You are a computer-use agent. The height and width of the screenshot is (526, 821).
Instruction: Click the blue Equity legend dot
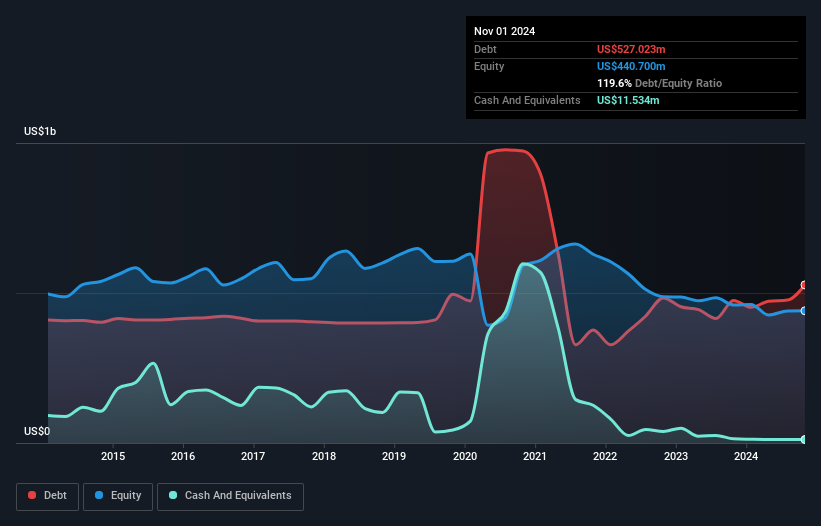tap(99, 495)
